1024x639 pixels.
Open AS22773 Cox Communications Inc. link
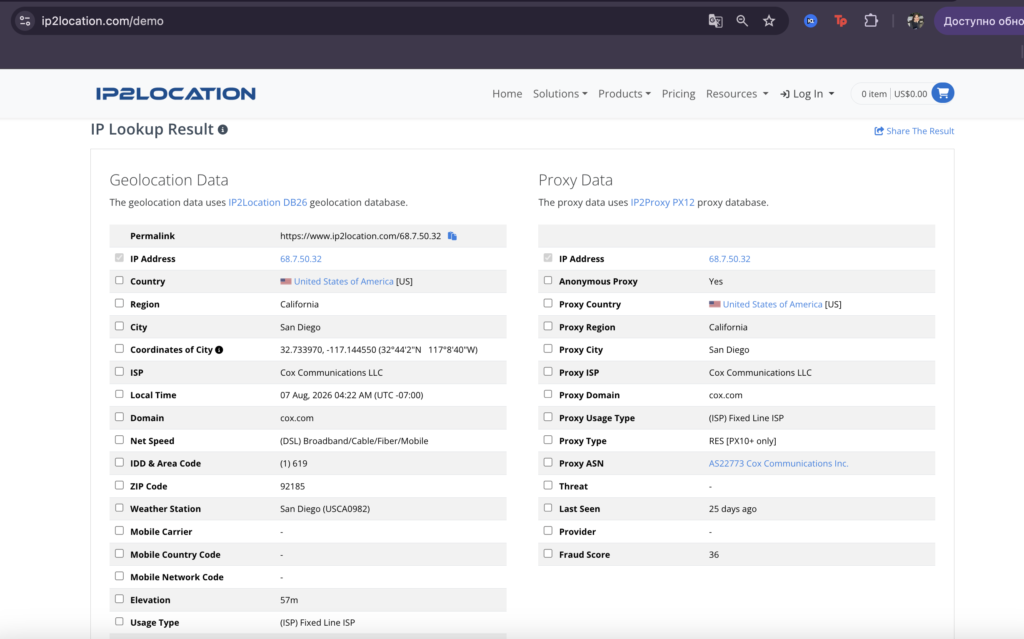point(778,463)
